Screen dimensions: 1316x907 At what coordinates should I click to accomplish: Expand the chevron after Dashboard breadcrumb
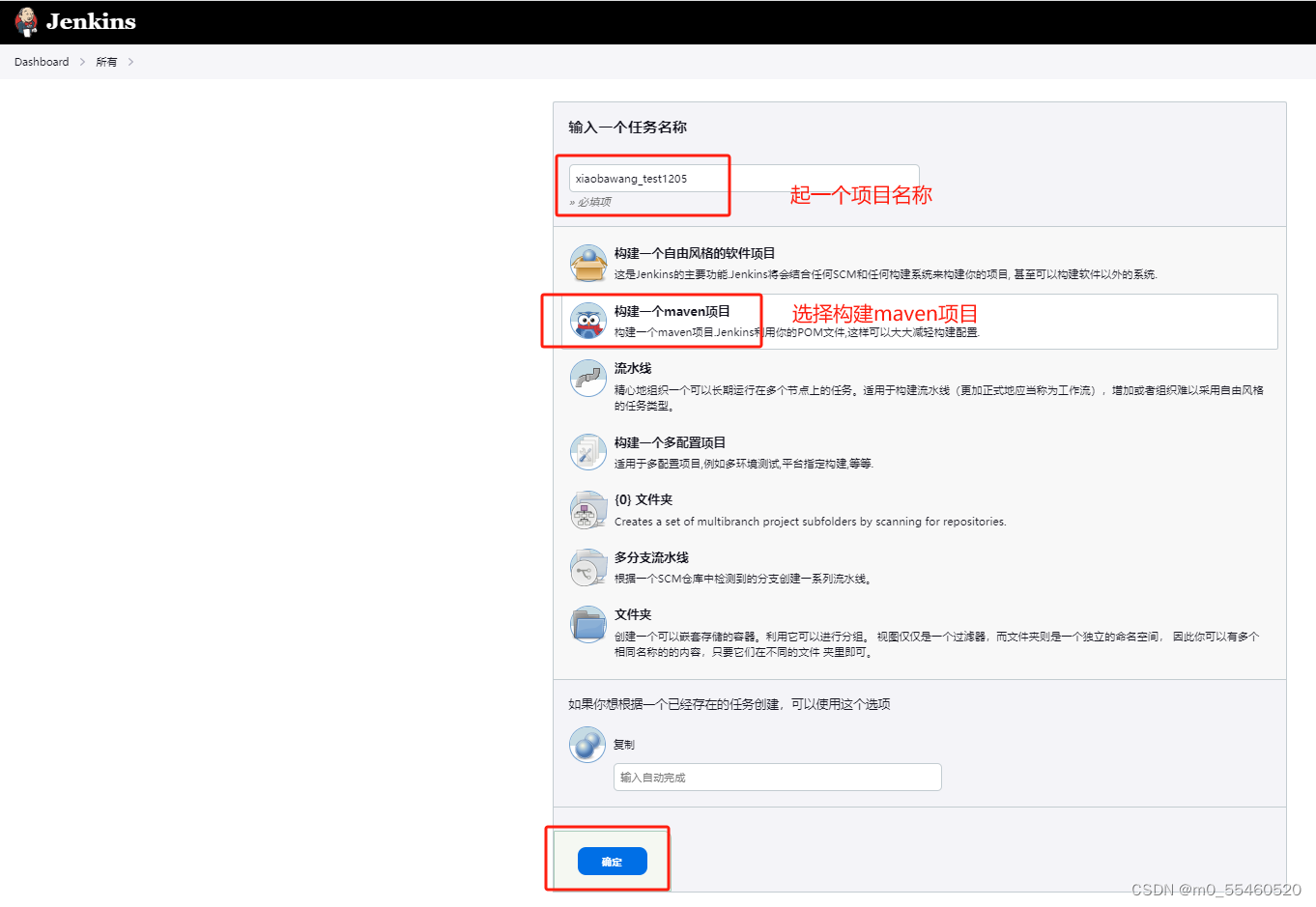point(82,62)
